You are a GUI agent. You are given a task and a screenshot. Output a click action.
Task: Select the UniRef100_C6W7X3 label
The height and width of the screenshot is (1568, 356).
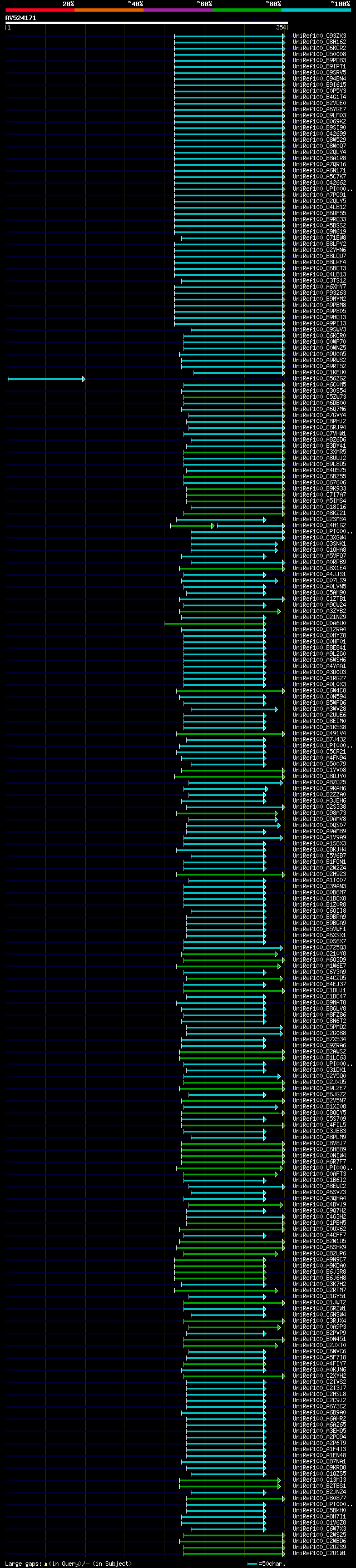[319, 1529]
